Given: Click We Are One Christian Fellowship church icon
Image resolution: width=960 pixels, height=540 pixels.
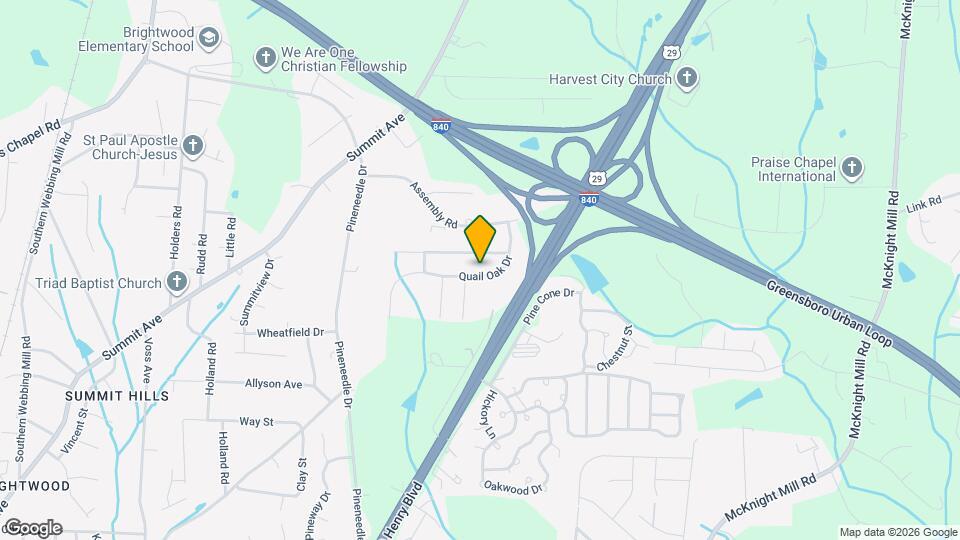Looking at the screenshot, I should tap(266, 59).
